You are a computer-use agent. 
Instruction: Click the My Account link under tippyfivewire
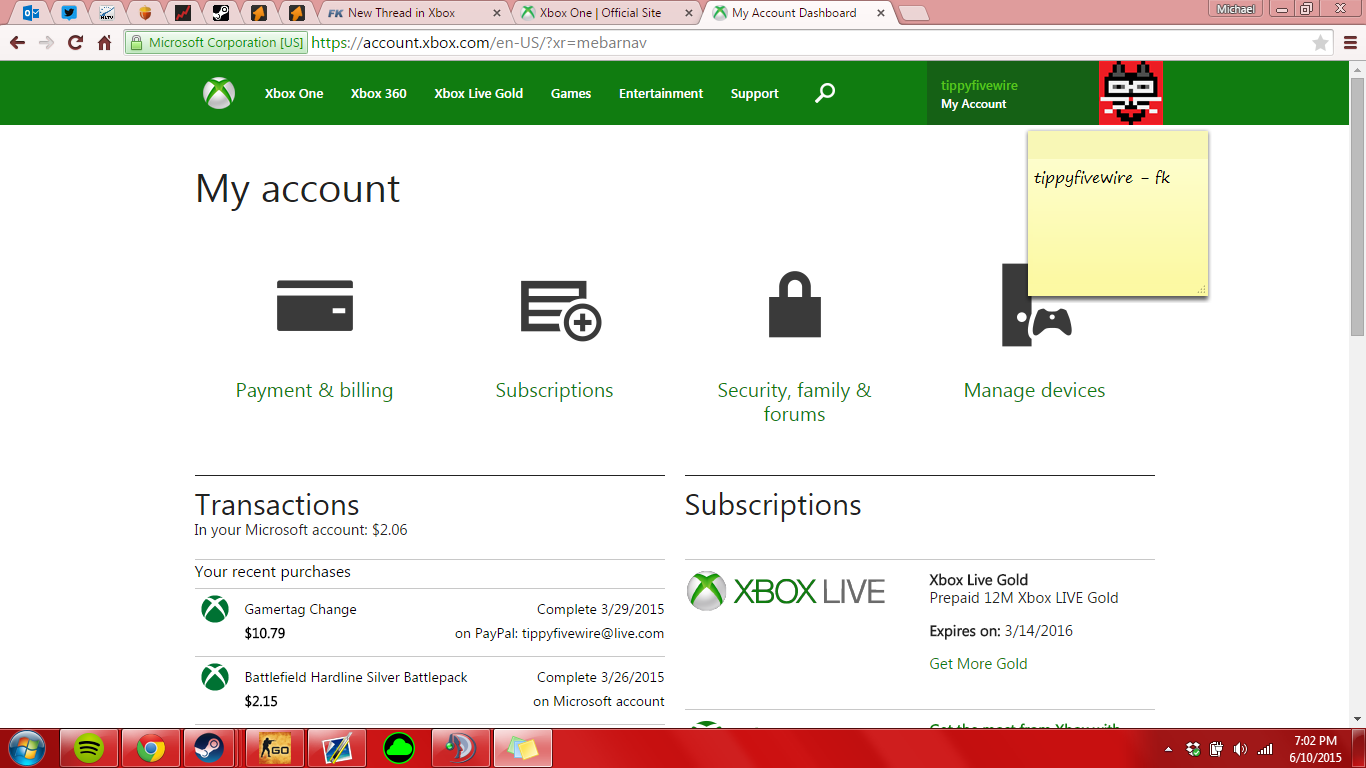[974, 104]
